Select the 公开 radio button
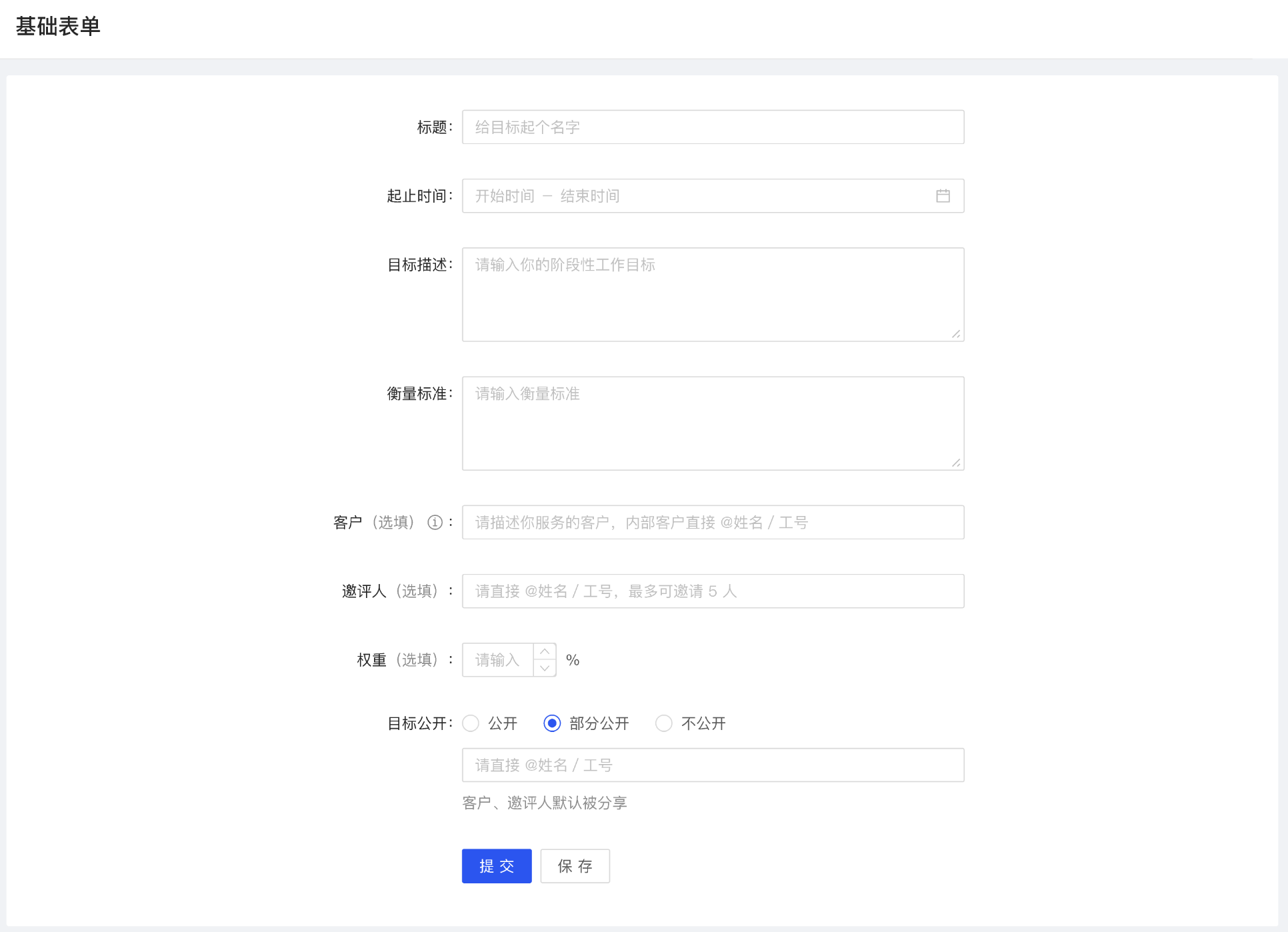The image size is (1288, 932). point(471,723)
